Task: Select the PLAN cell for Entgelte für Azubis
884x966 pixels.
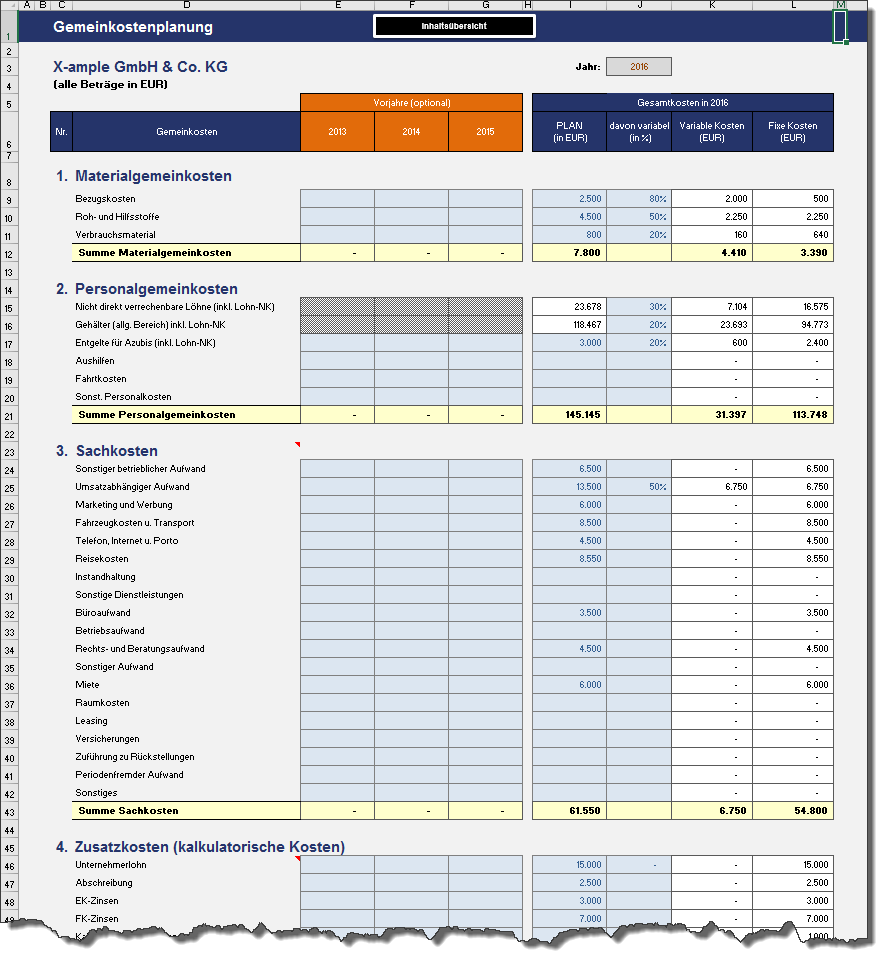Action: [x=569, y=343]
